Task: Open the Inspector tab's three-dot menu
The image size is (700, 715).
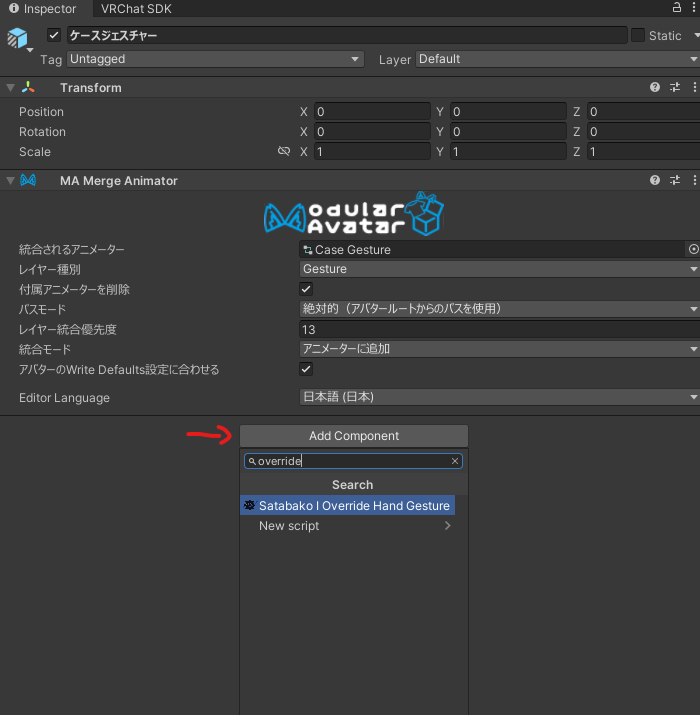Action: point(694,7)
